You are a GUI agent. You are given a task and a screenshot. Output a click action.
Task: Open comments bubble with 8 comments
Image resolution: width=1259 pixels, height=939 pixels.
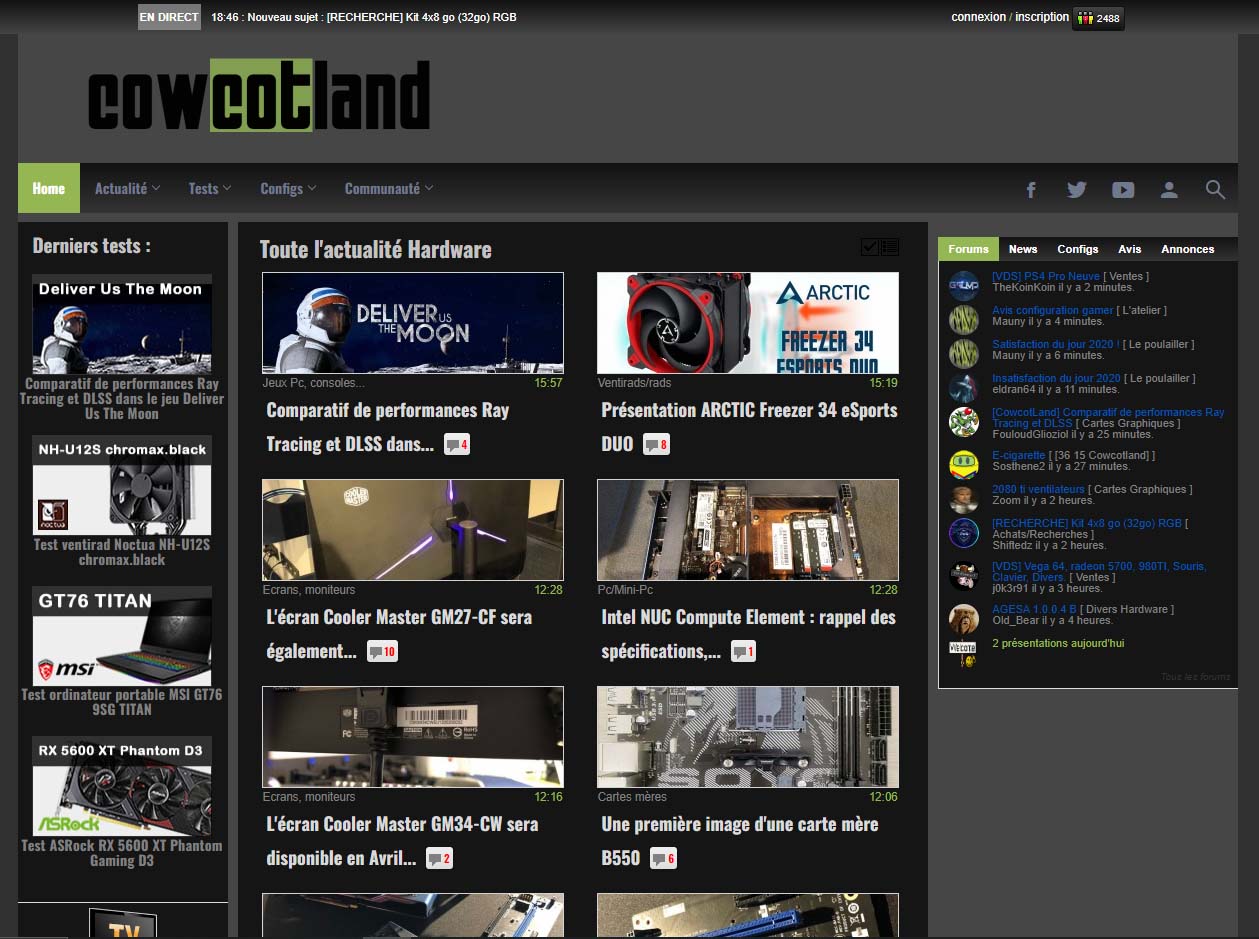point(656,444)
